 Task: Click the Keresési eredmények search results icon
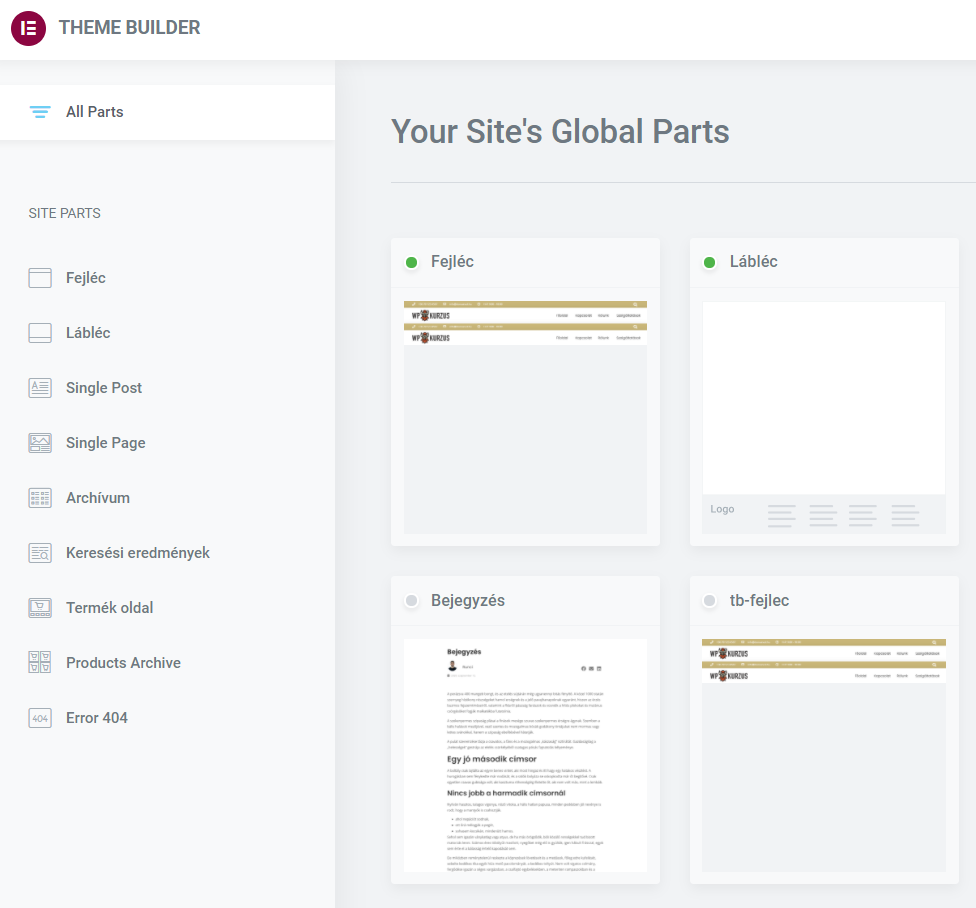pos(40,553)
